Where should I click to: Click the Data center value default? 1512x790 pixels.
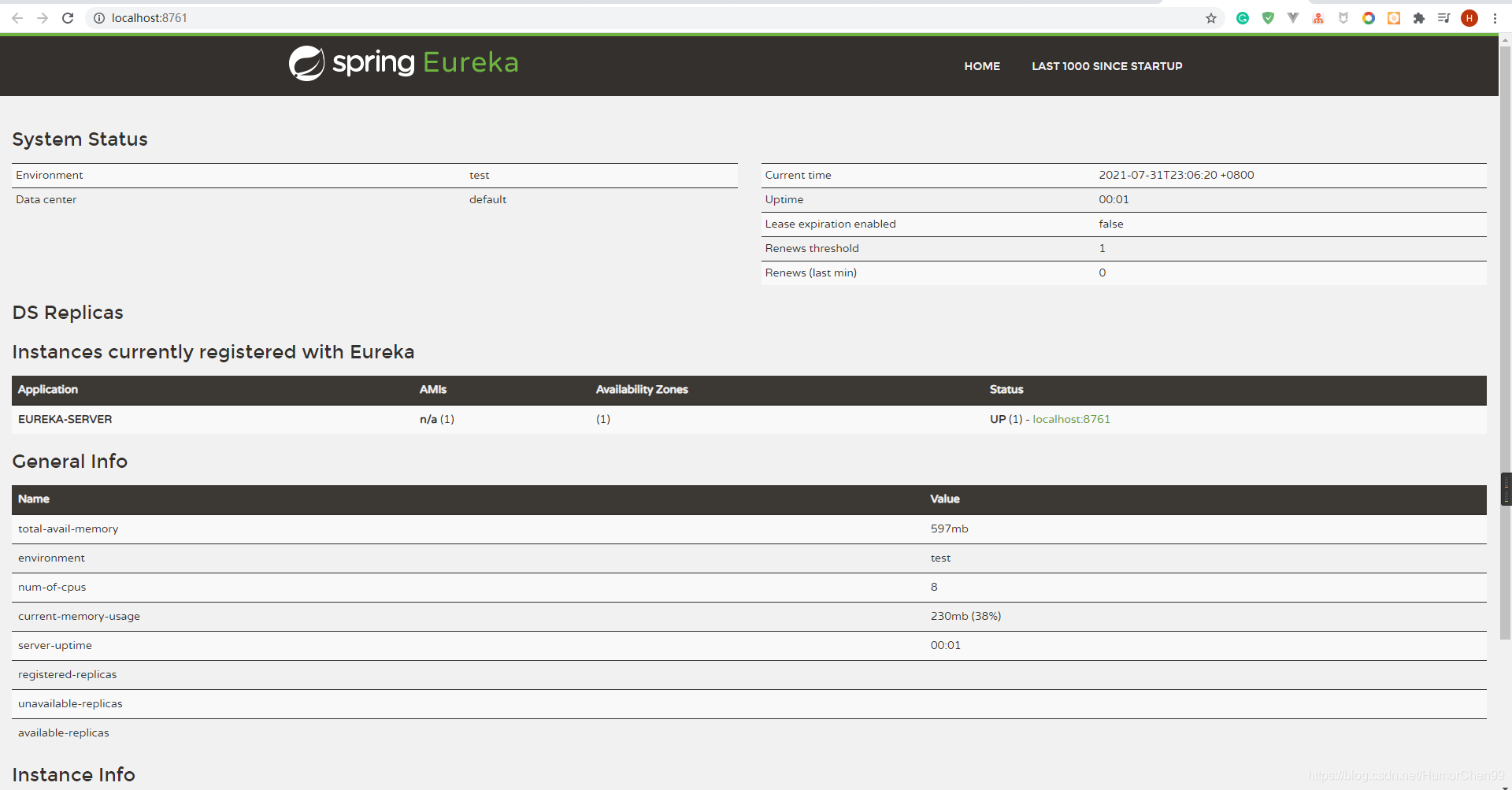487,199
